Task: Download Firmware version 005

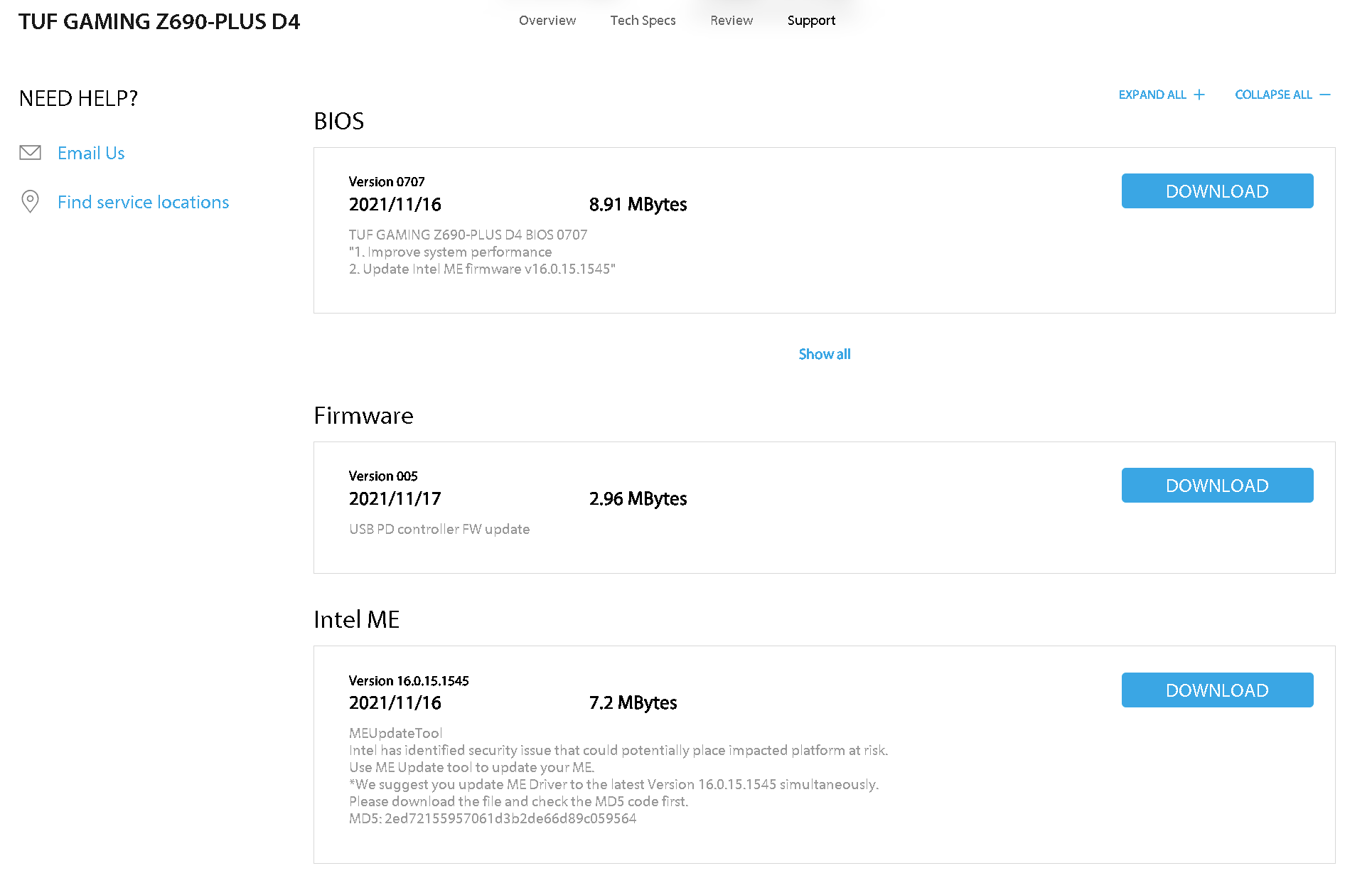Action: click(x=1217, y=486)
